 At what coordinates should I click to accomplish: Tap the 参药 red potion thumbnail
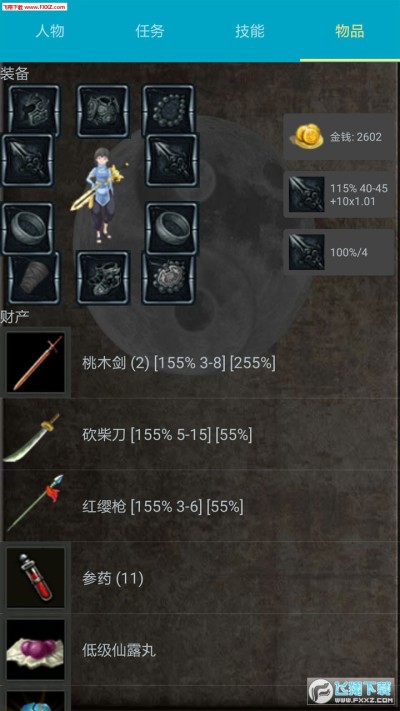35,578
